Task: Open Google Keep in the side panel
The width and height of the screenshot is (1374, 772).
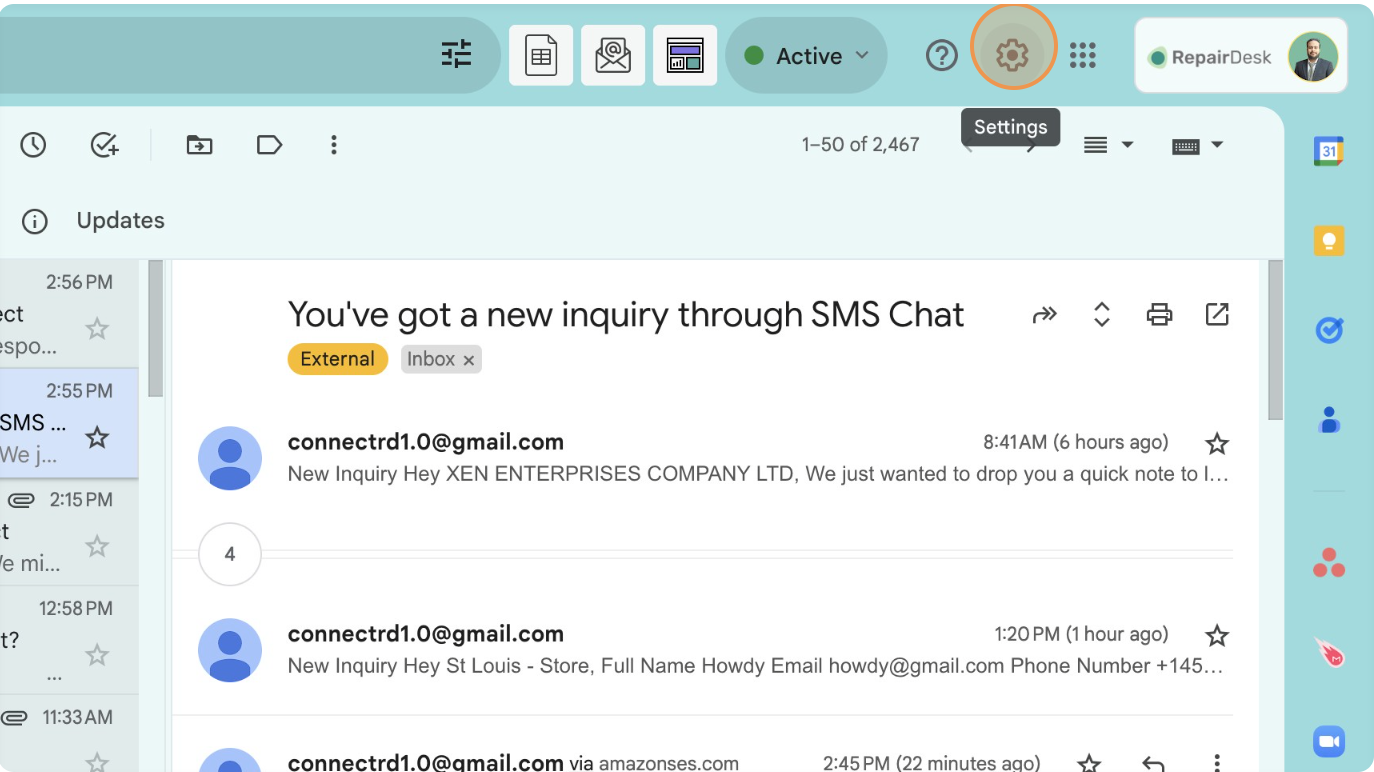Action: pyautogui.click(x=1329, y=241)
